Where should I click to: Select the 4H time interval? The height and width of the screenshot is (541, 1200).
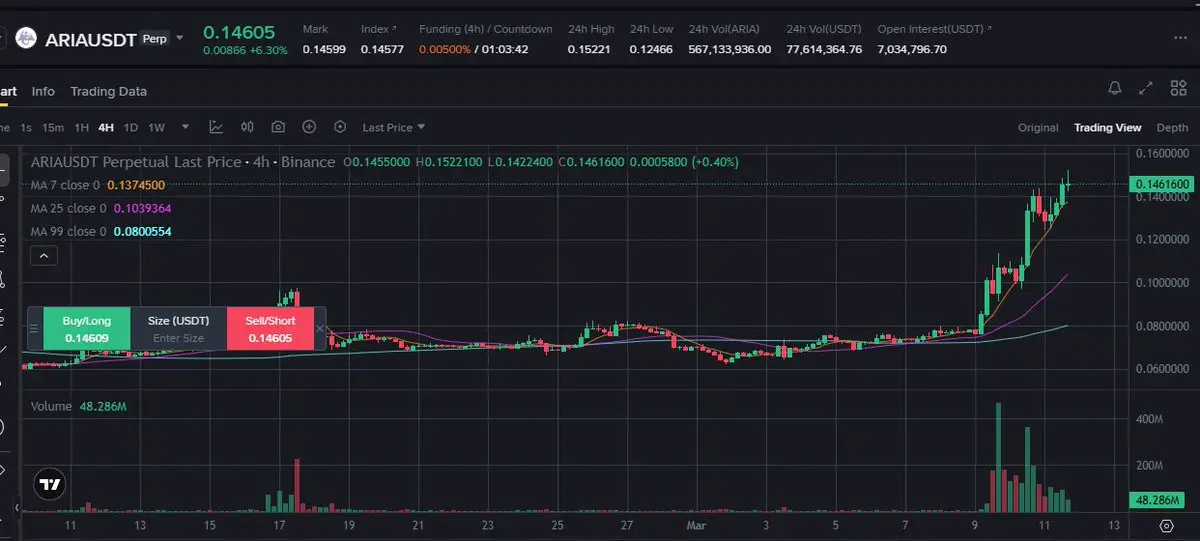[106, 127]
